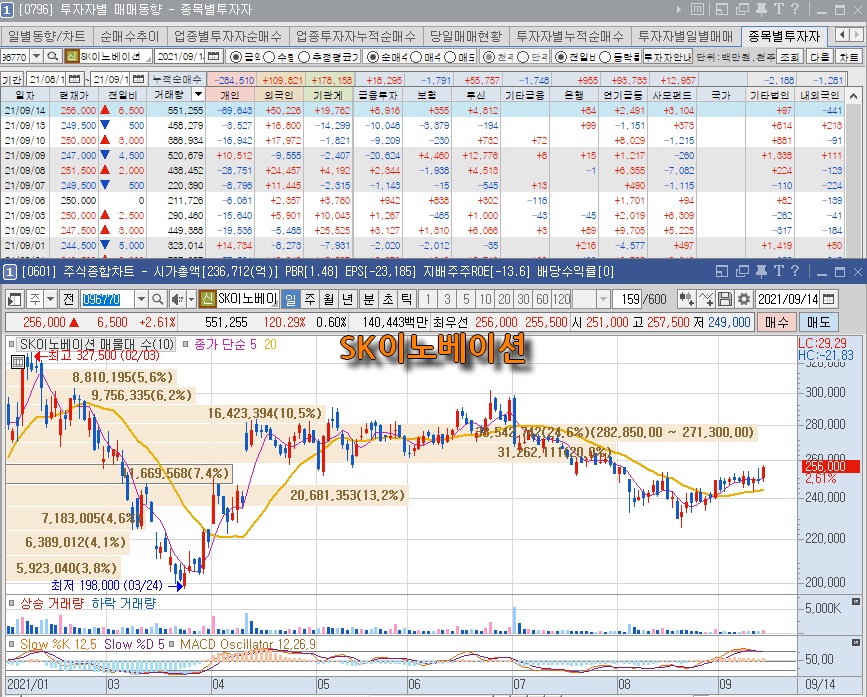Select the 60 interval button
The height and width of the screenshot is (697, 867).
(542, 300)
